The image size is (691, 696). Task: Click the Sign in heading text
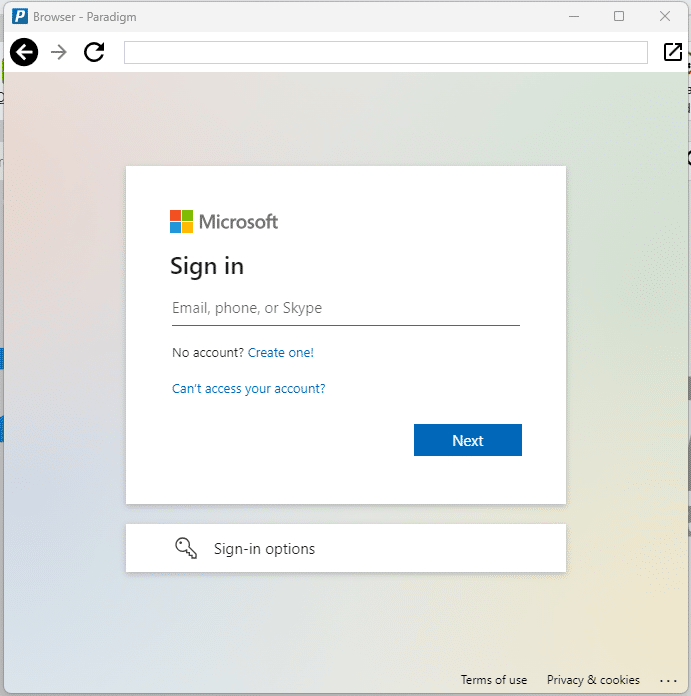(x=207, y=266)
